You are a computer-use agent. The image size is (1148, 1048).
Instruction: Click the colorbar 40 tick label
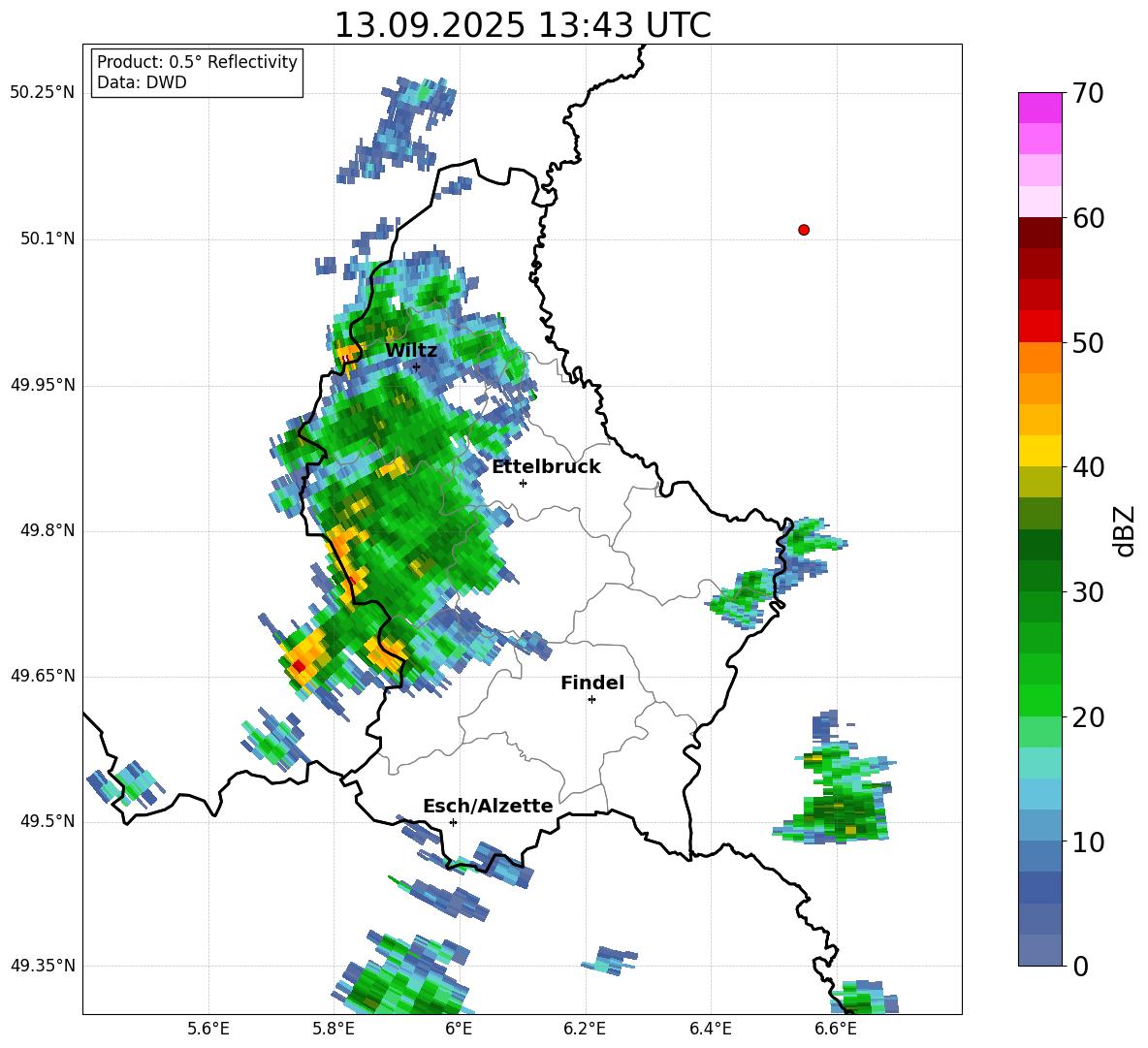pos(1088,467)
